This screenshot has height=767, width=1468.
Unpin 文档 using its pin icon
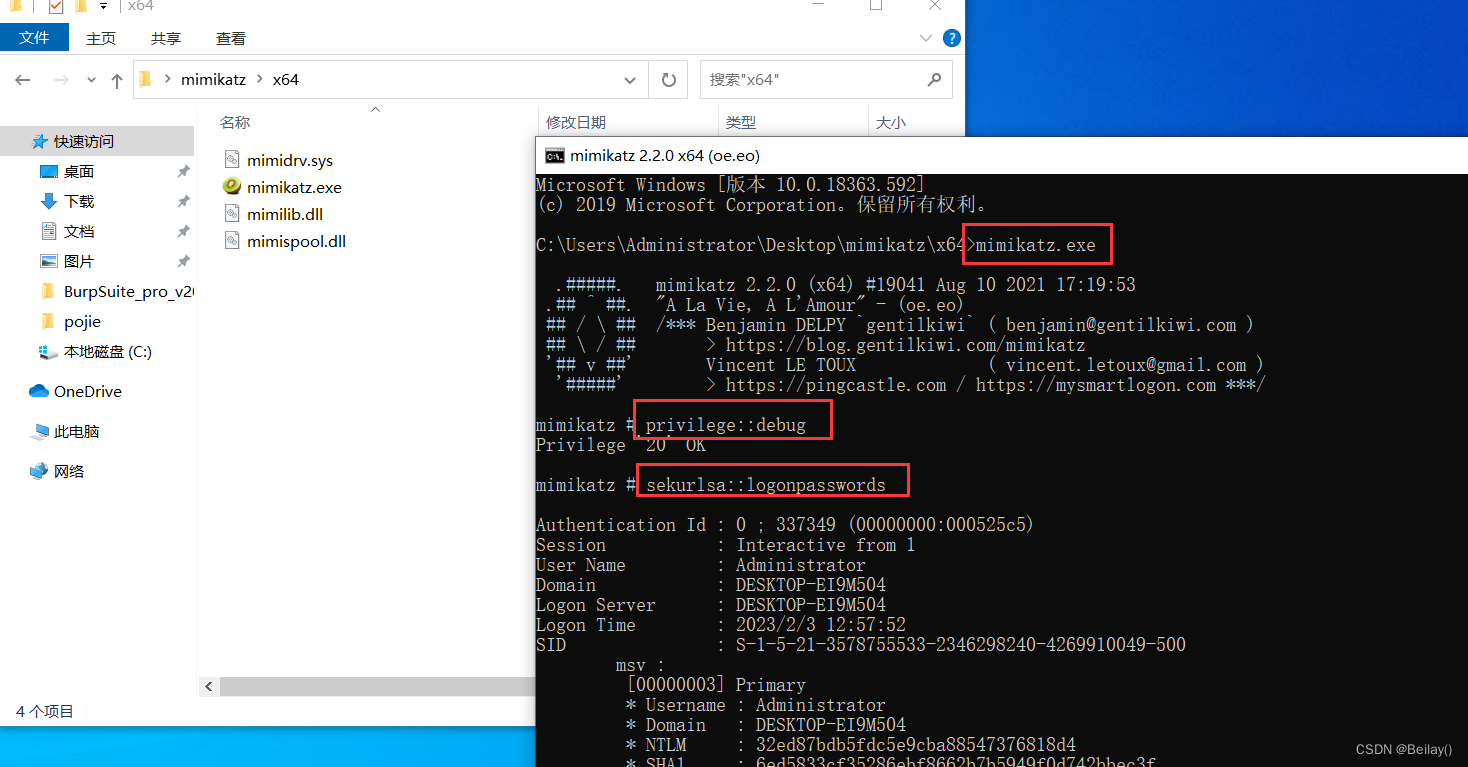183,231
